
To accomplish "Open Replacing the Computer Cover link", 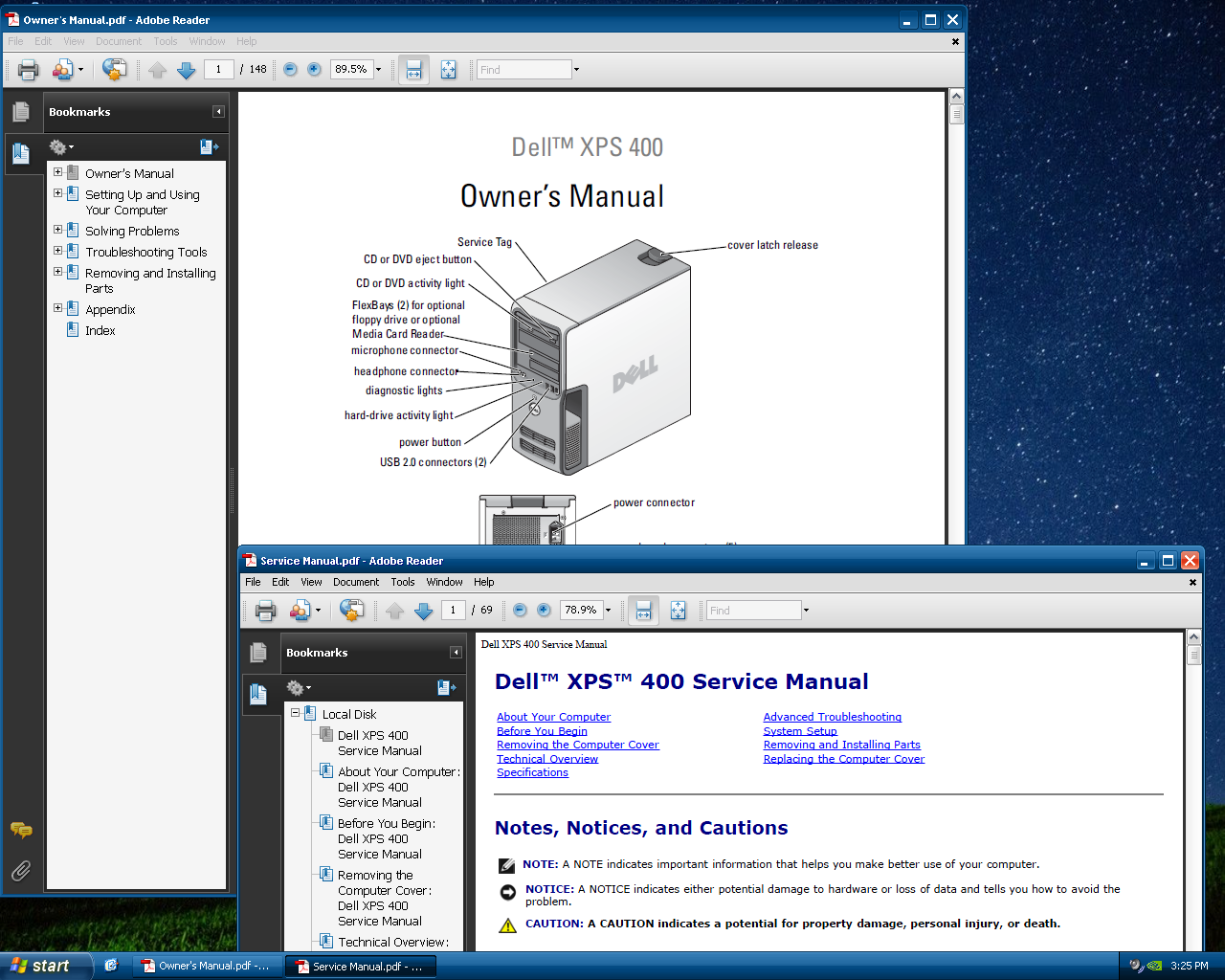I will [843, 759].
